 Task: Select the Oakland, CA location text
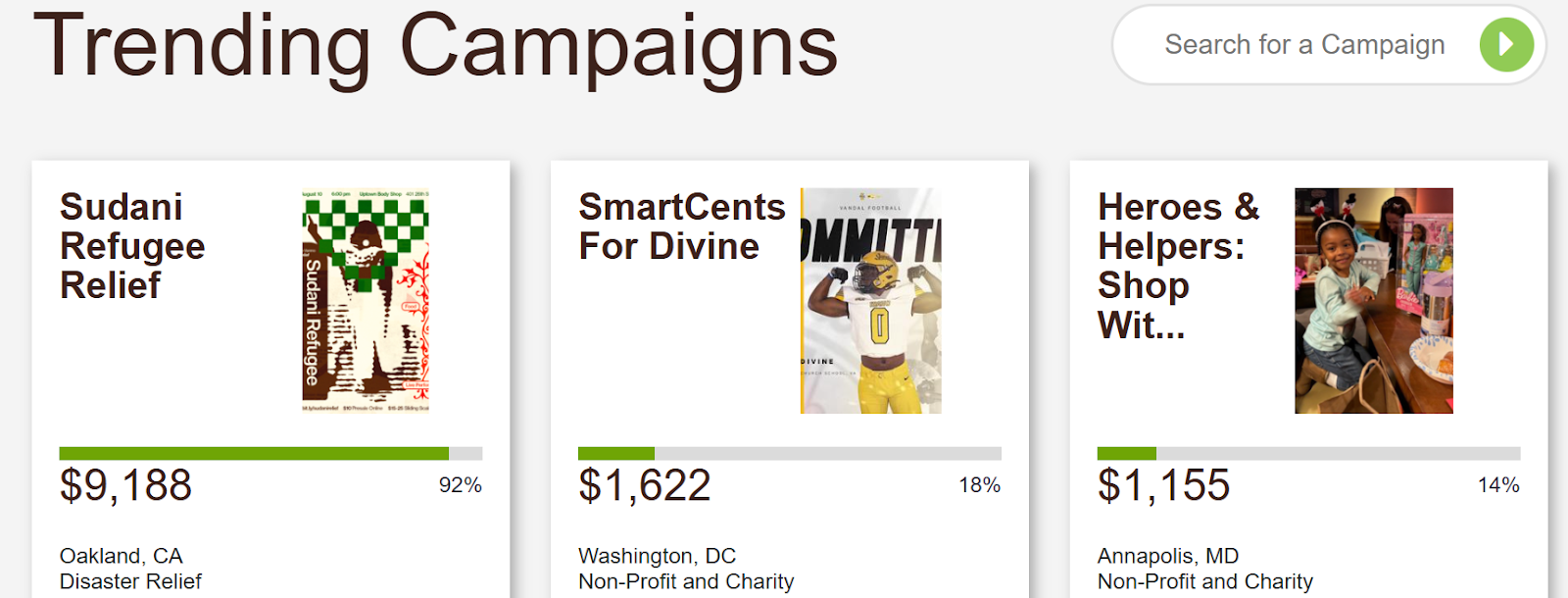(121, 556)
